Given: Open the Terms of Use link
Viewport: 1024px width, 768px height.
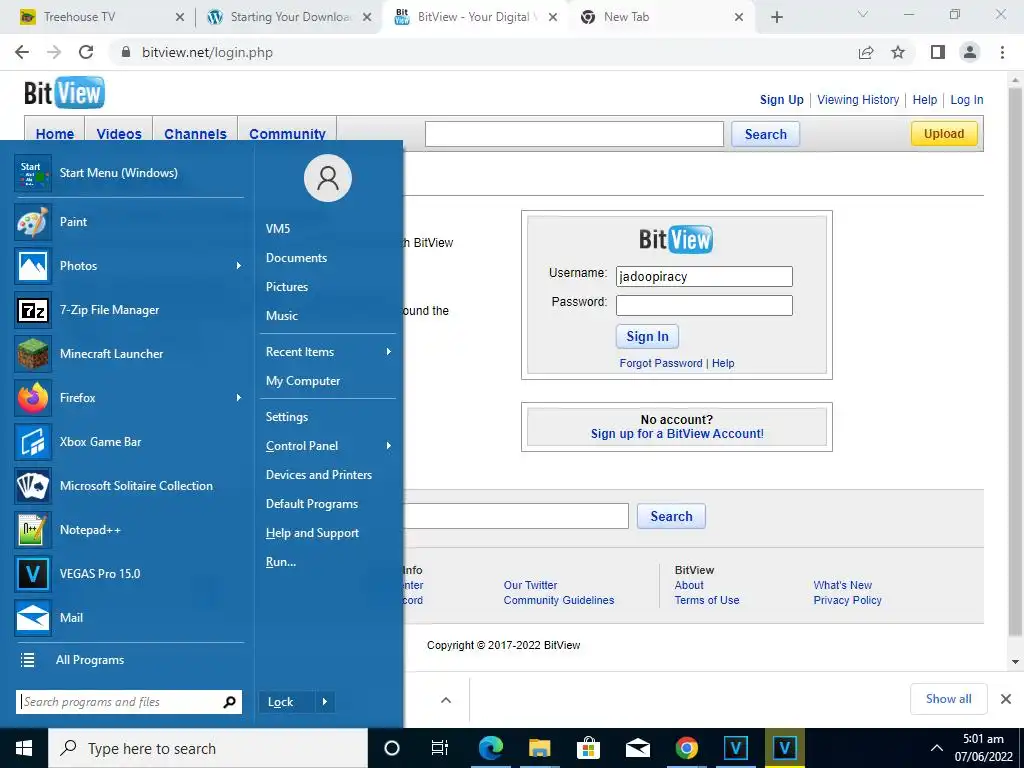Looking at the screenshot, I should [x=707, y=600].
